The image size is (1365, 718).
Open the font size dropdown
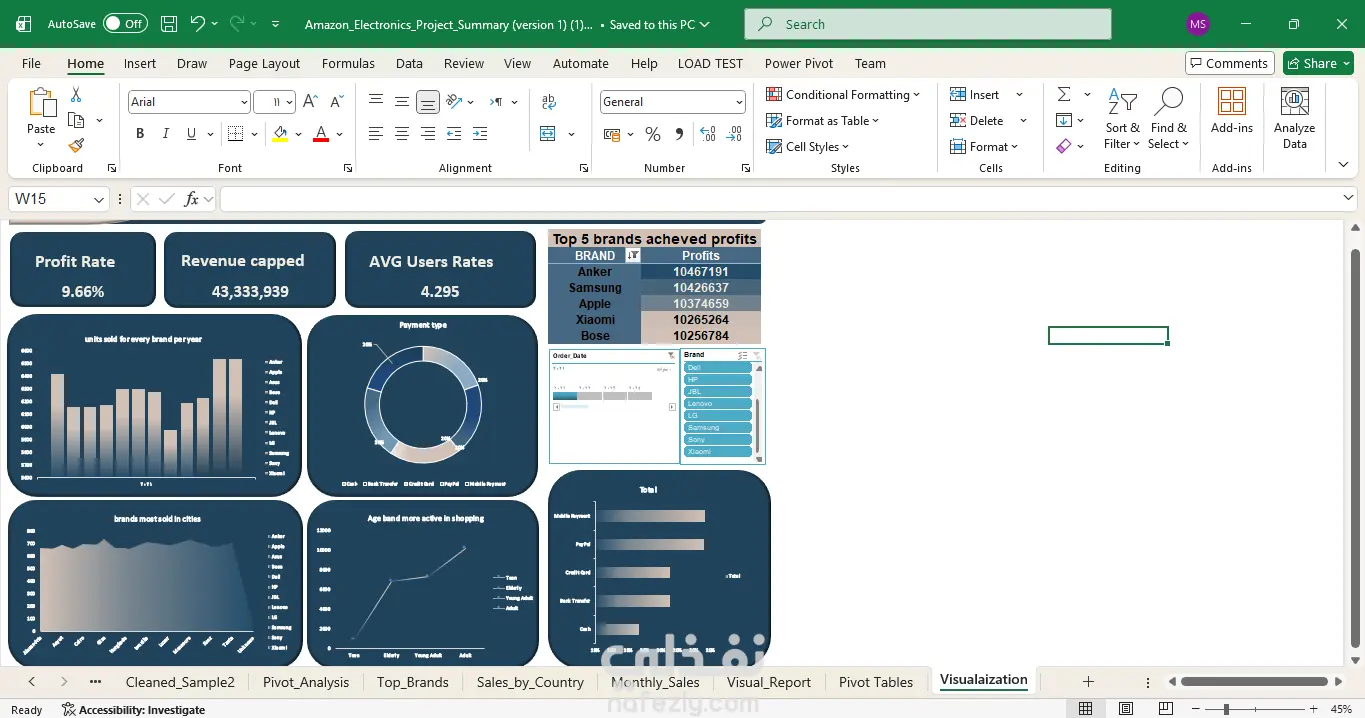tap(290, 102)
